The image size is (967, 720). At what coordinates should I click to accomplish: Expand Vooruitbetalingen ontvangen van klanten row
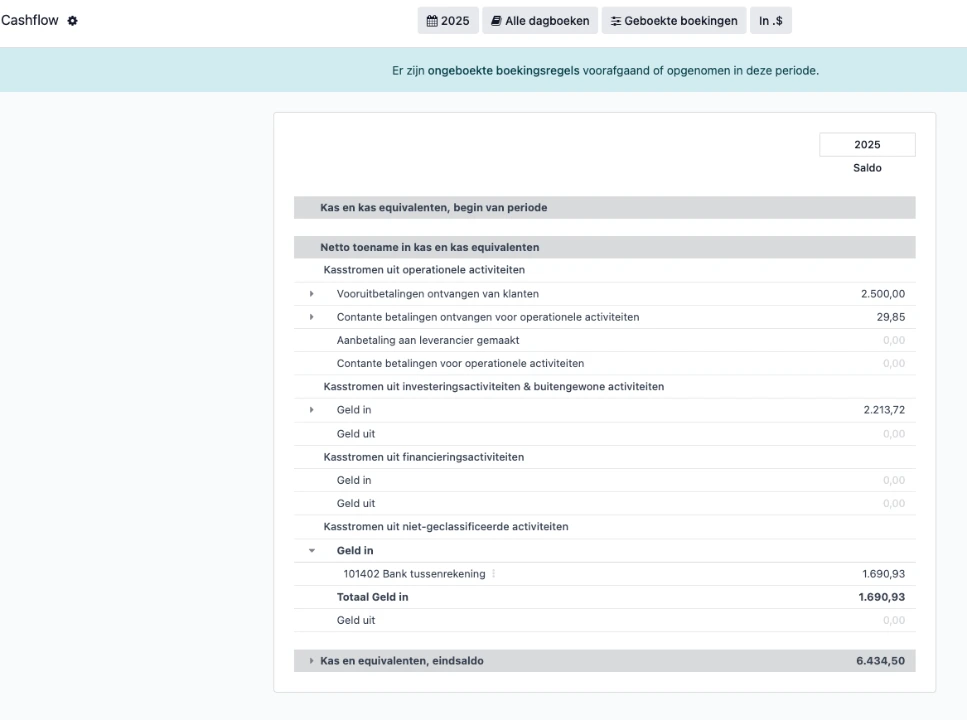click(311, 294)
